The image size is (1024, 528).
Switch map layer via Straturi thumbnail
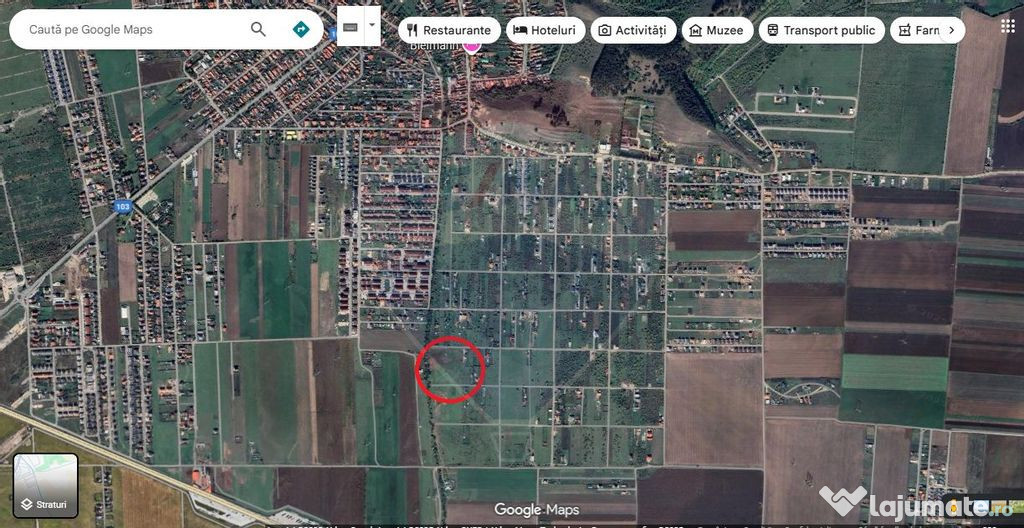coord(46,486)
